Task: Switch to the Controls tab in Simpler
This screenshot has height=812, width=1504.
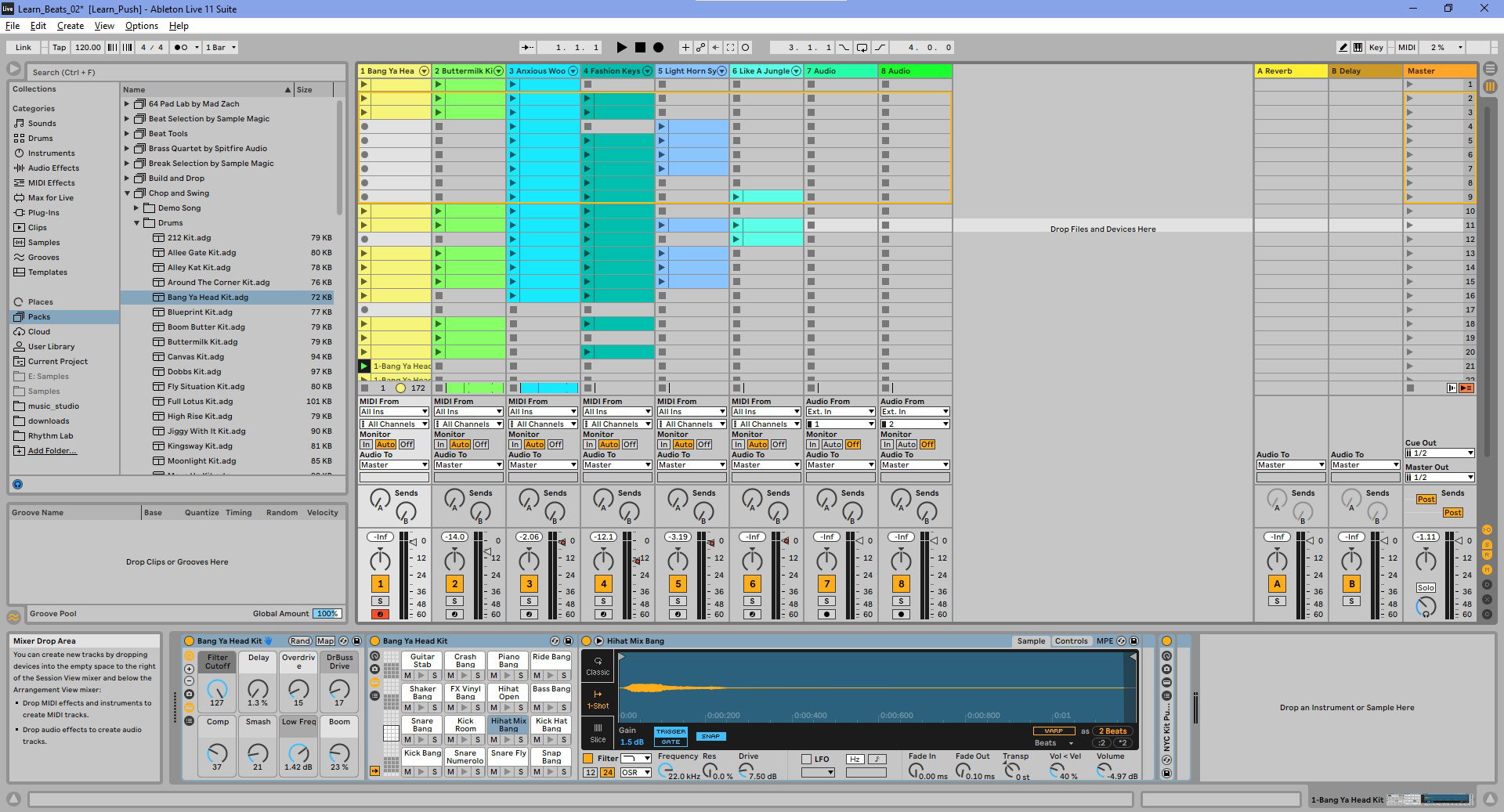Action: 1071,641
